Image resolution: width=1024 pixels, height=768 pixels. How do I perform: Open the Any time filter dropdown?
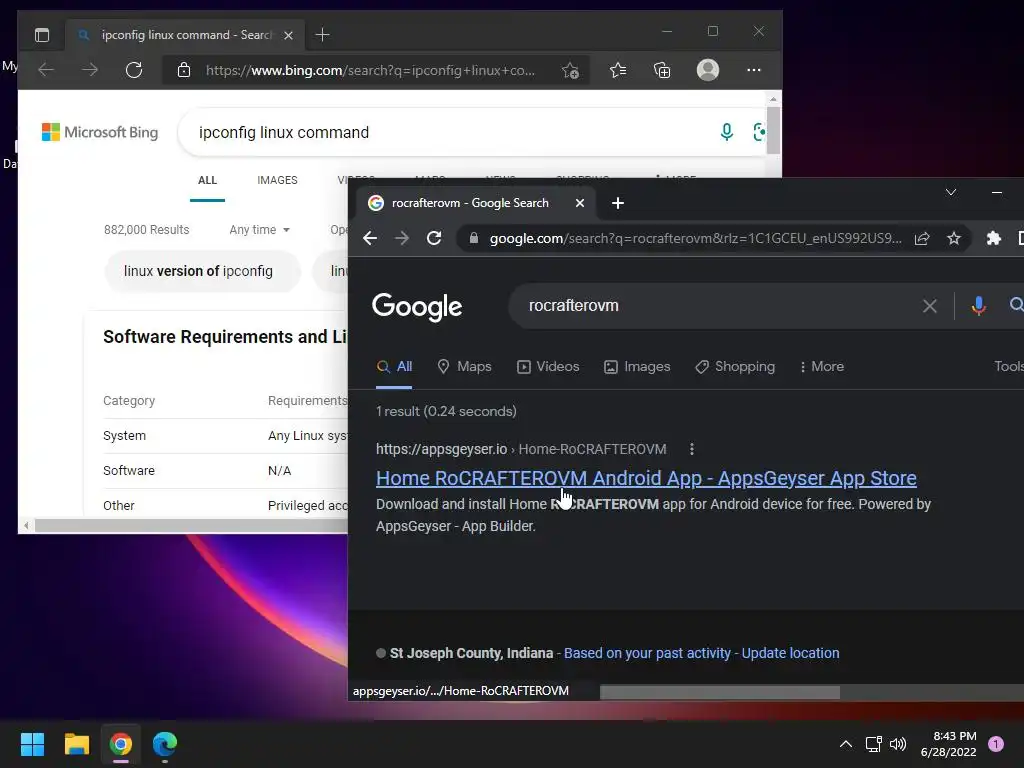click(259, 230)
